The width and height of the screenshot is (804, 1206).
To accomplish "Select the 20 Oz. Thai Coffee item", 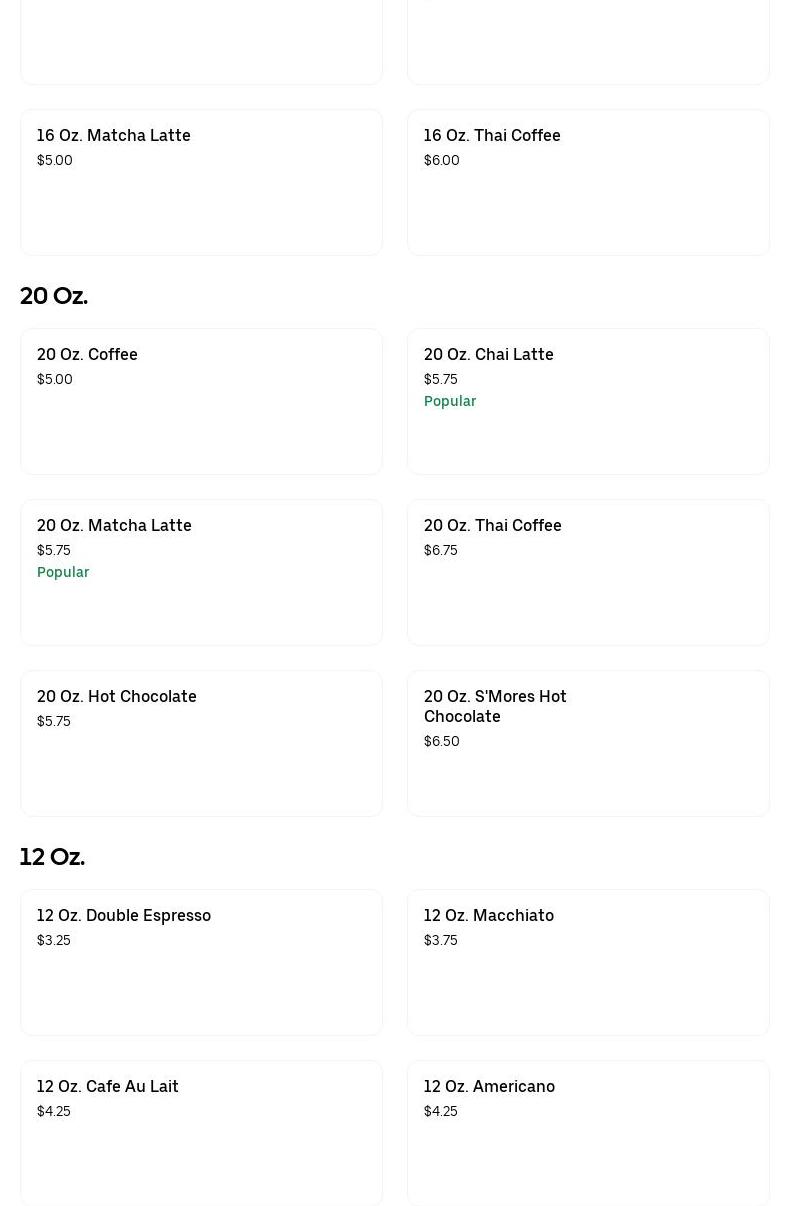I will (588, 572).
